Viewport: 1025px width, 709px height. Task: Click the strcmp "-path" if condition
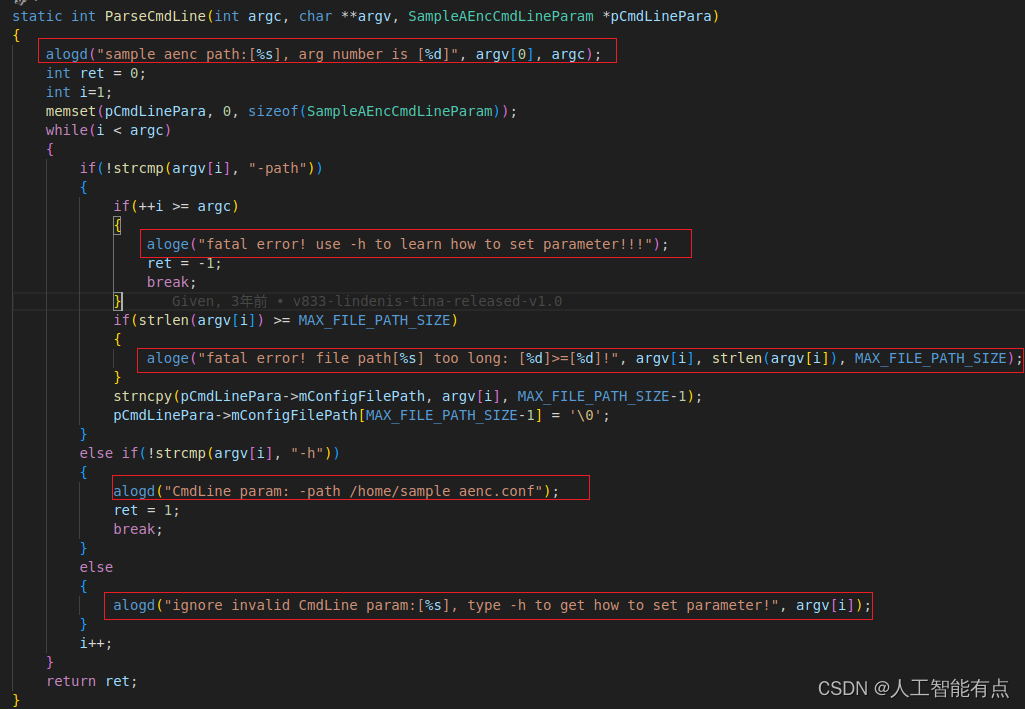201,168
